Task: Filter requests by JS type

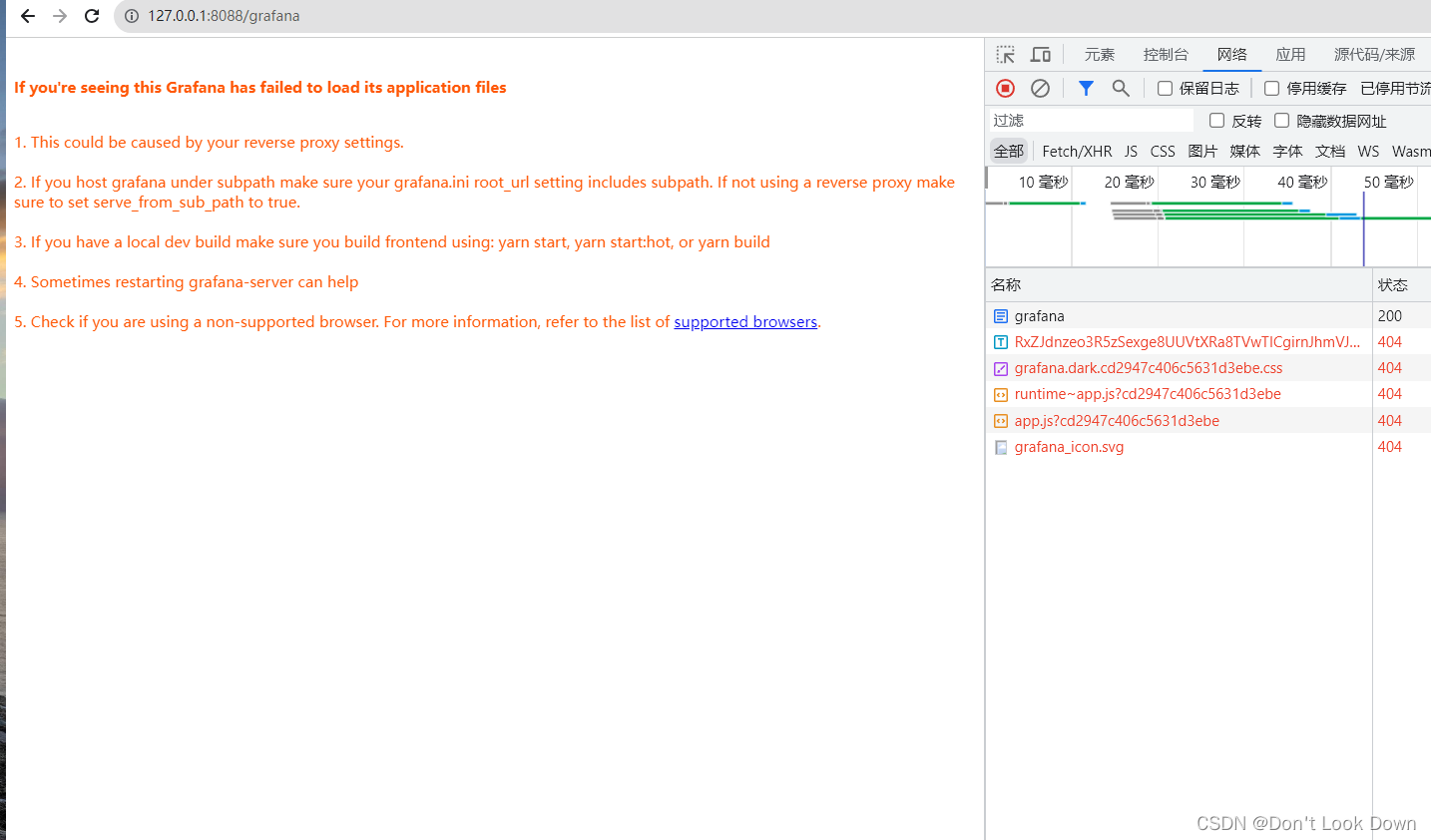Action: (1131, 151)
